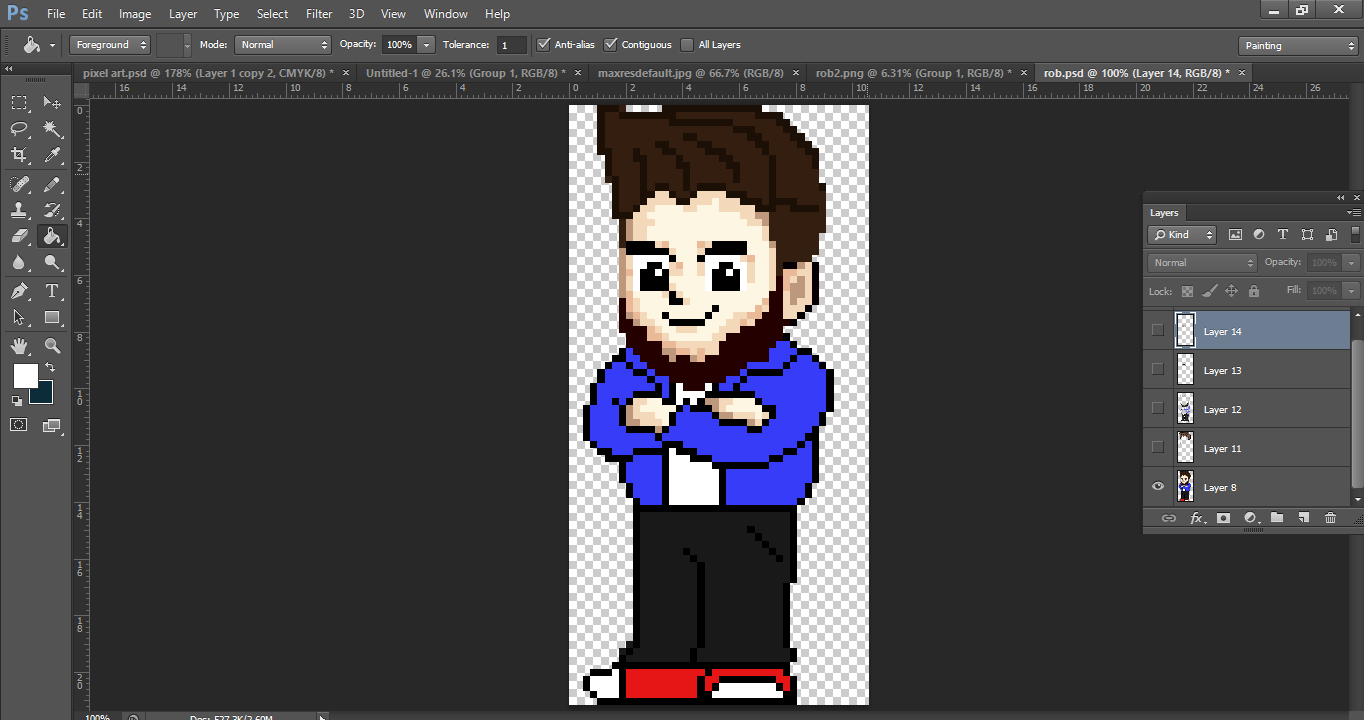Create a new group folder
This screenshot has width=1364, height=720.
point(1276,518)
